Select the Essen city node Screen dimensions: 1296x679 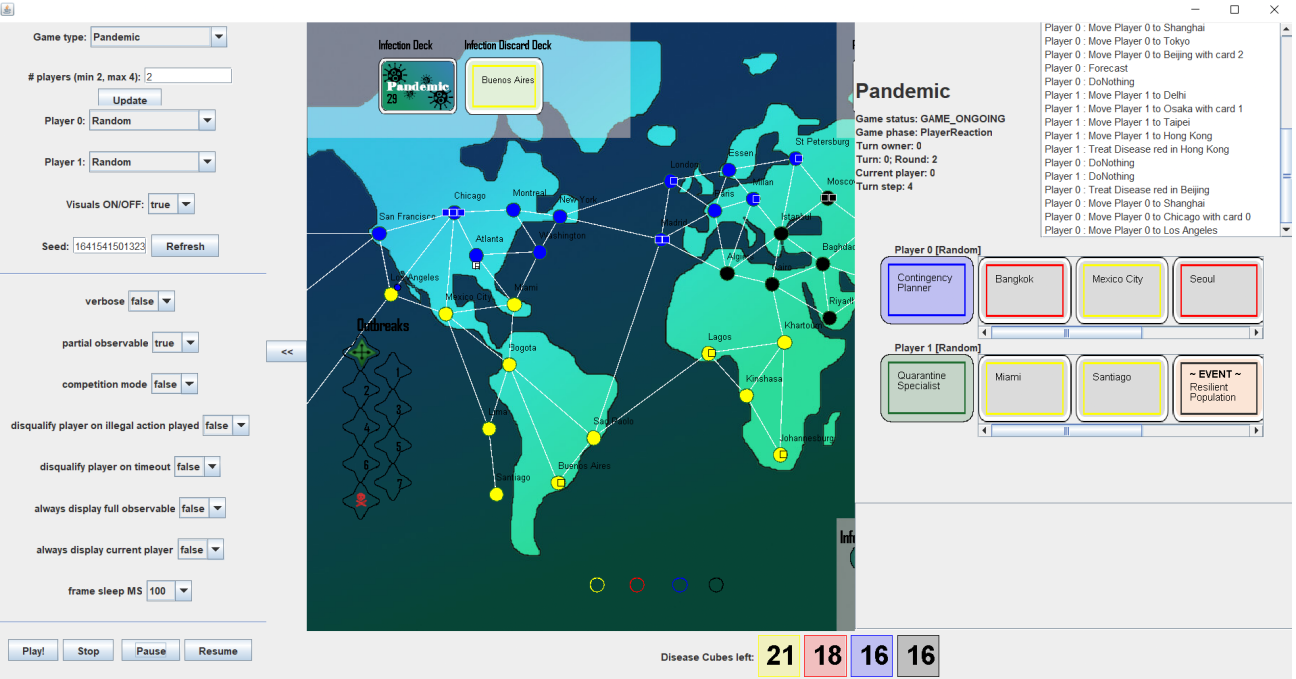(729, 170)
